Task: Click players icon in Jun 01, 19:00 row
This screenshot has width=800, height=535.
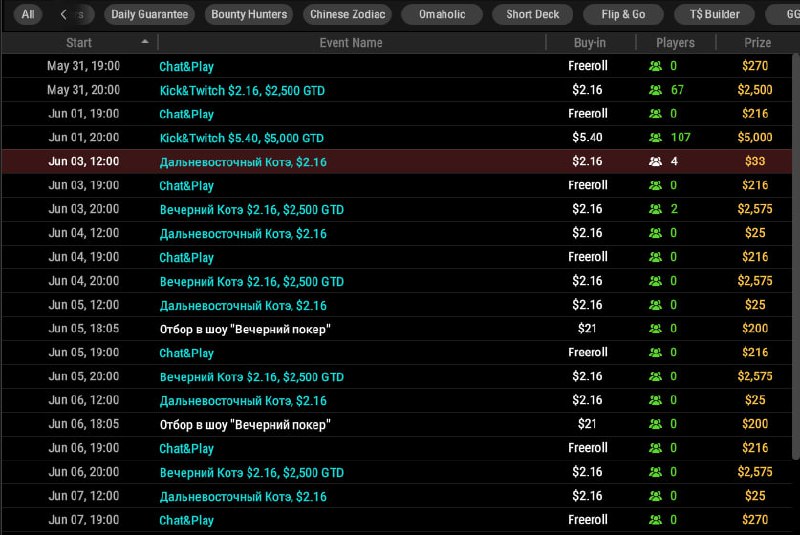Action: [x=655, y=114]
